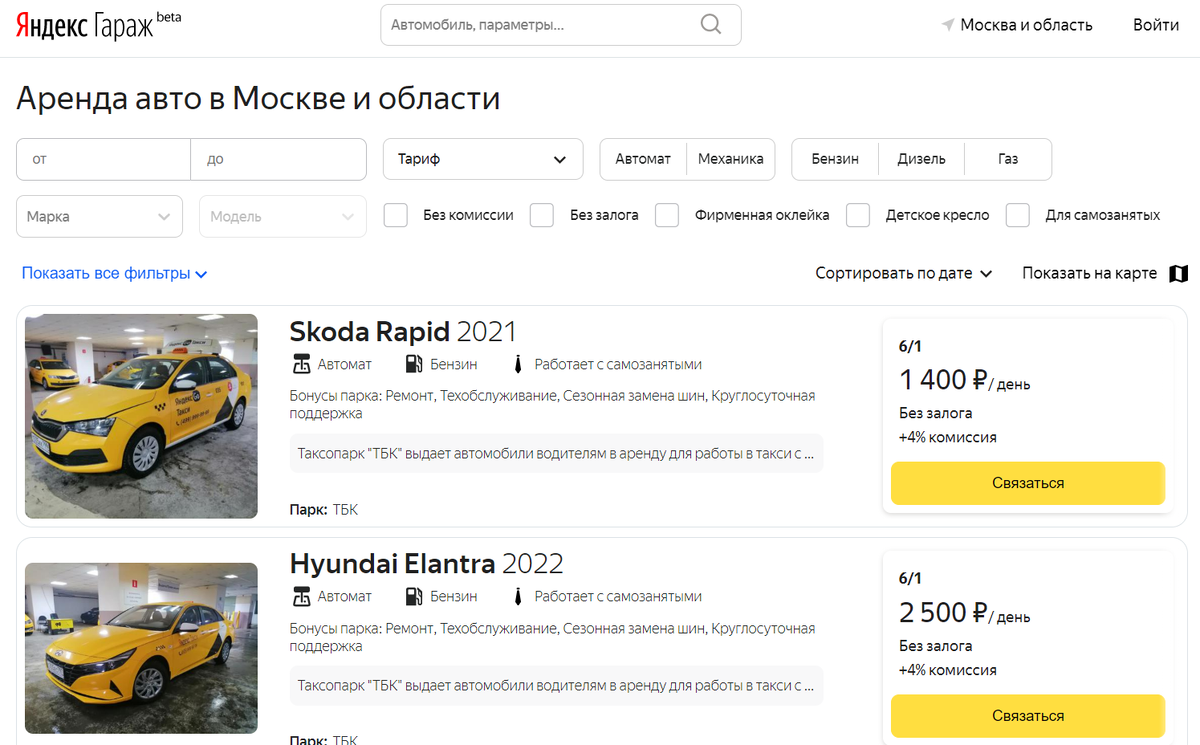Open the Skoda Rapid taxi photo

[141, 416]
